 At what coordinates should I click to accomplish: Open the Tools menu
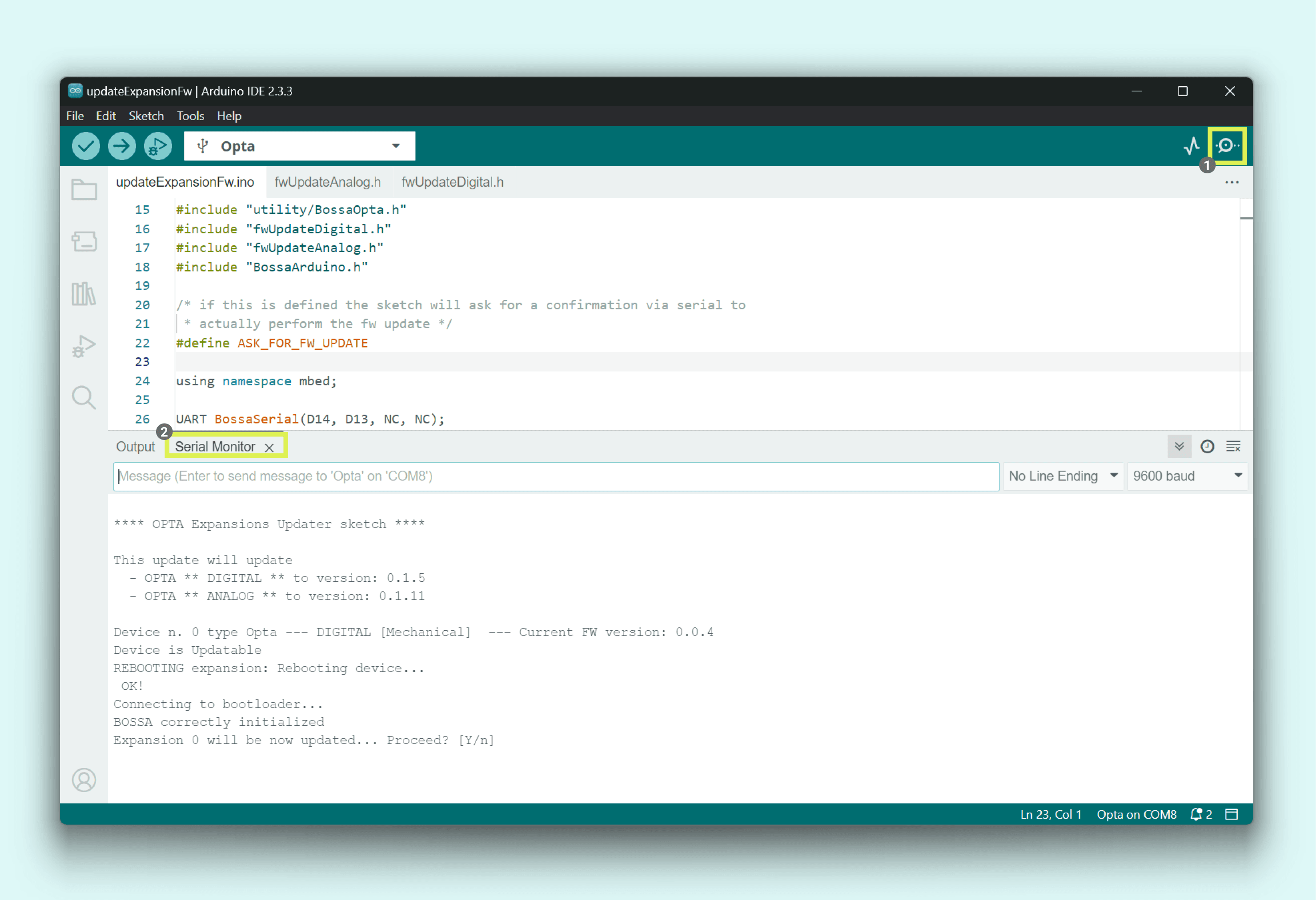coord(190,116)
